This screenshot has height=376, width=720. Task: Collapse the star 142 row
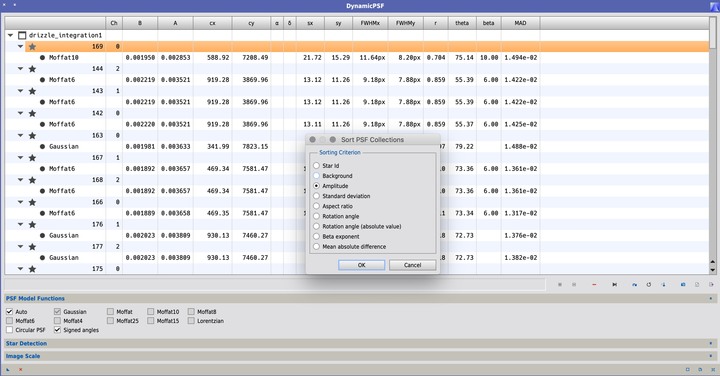coord(20,113)
